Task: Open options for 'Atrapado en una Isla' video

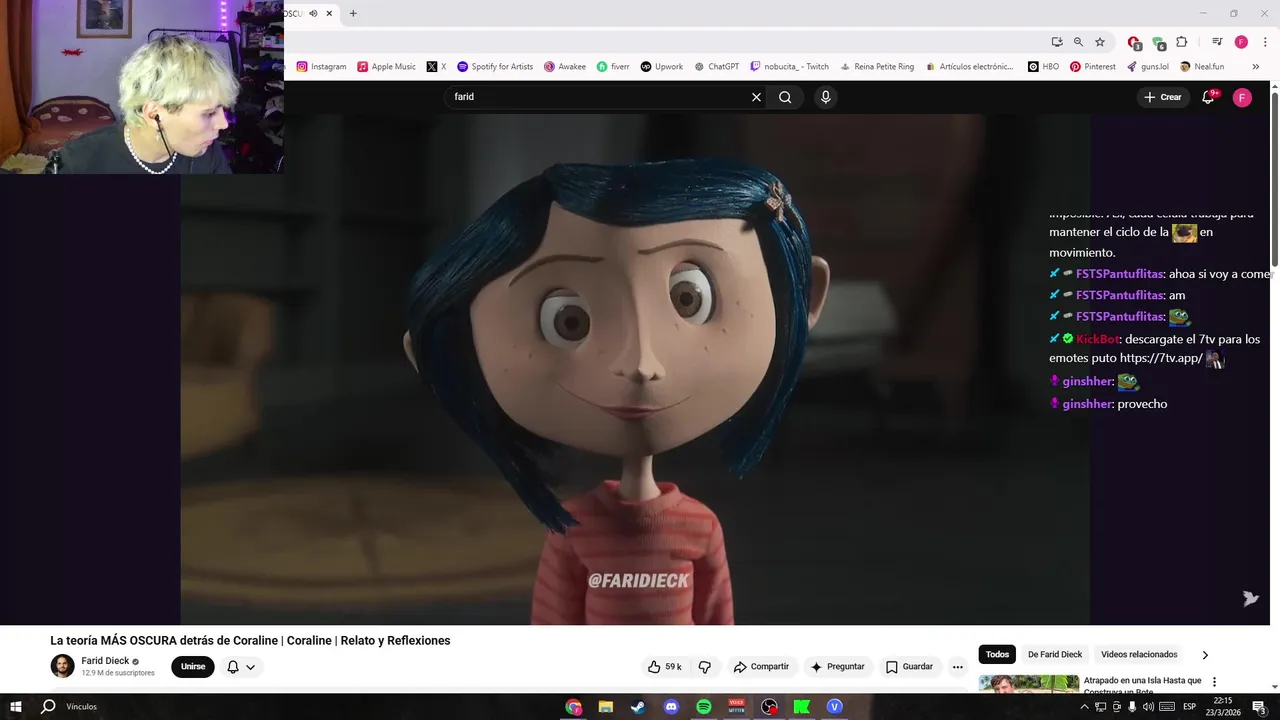Action: pyautogui.click(x=1215, y=682)
